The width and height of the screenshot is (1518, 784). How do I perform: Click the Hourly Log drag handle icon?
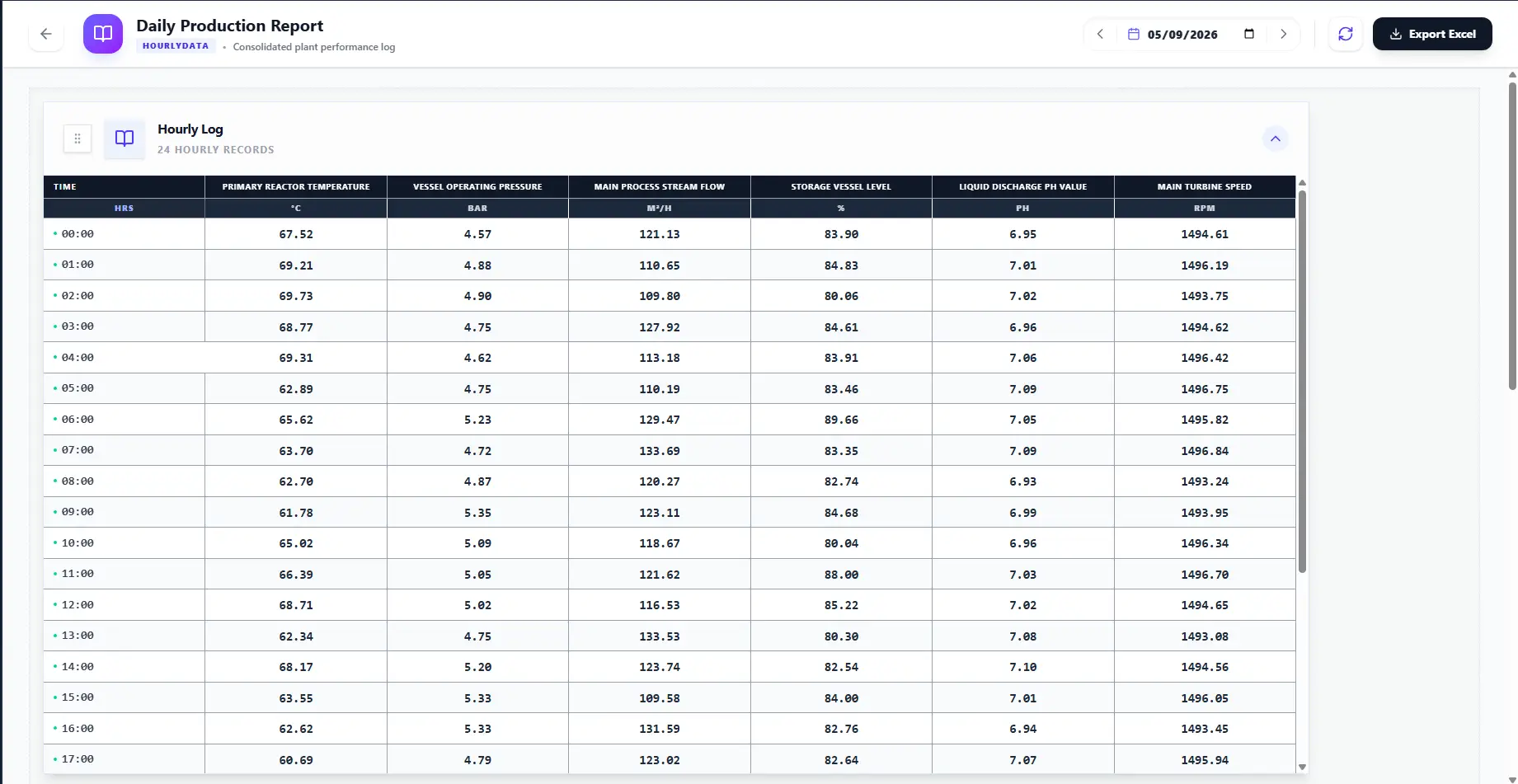coord(78,138)
